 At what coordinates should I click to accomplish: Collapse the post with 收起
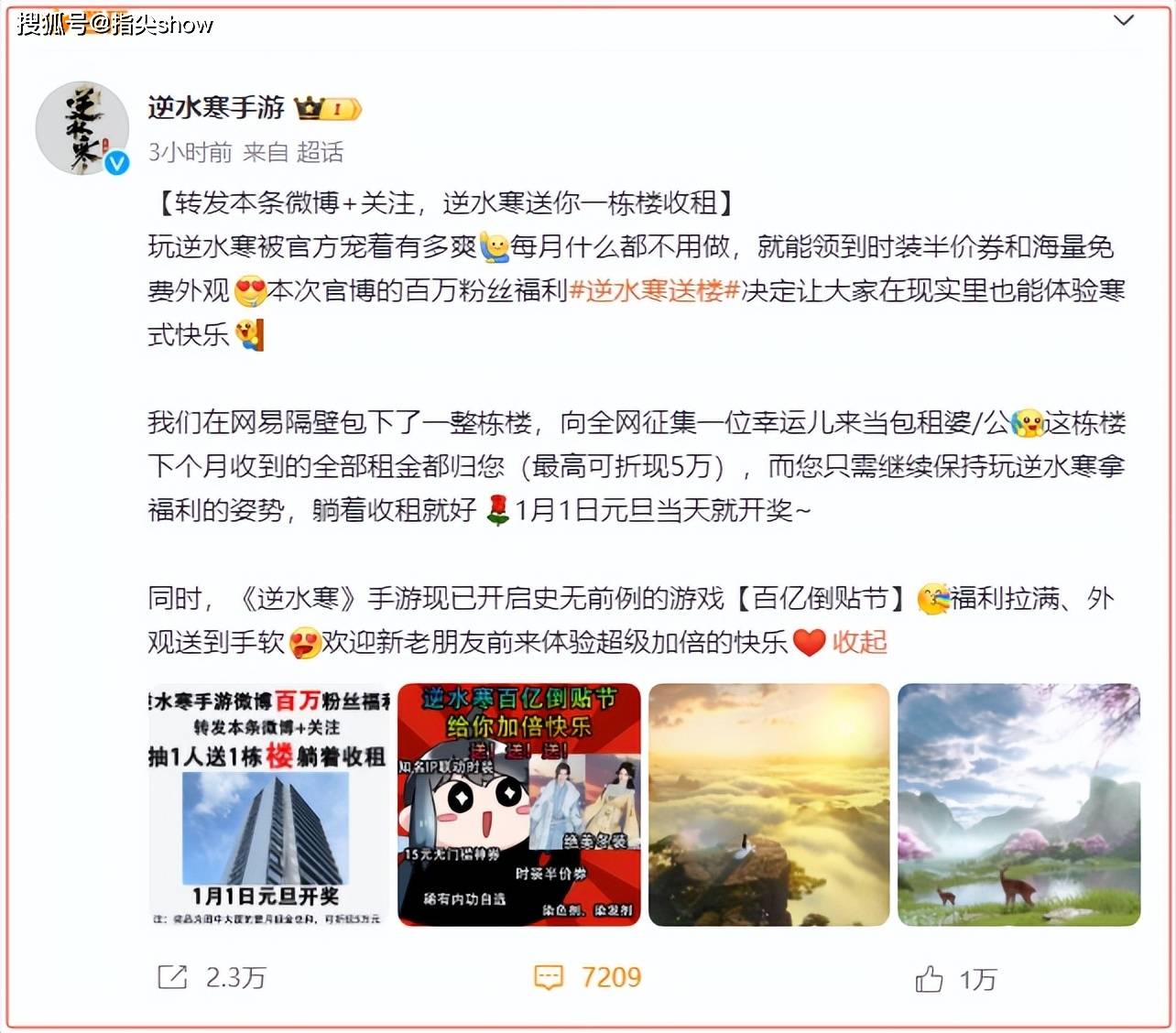pyautogui.click(x=859, y=642)
